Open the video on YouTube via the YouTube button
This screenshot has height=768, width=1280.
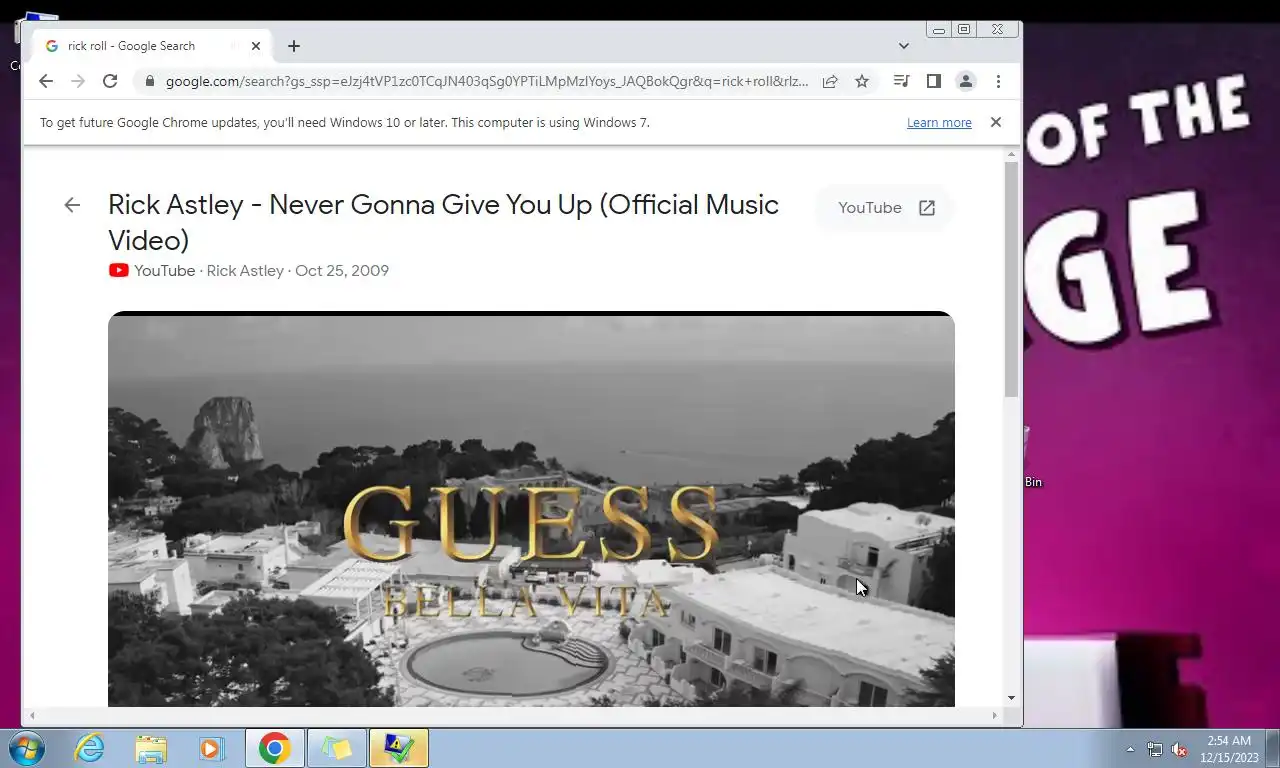coord(886,208)
